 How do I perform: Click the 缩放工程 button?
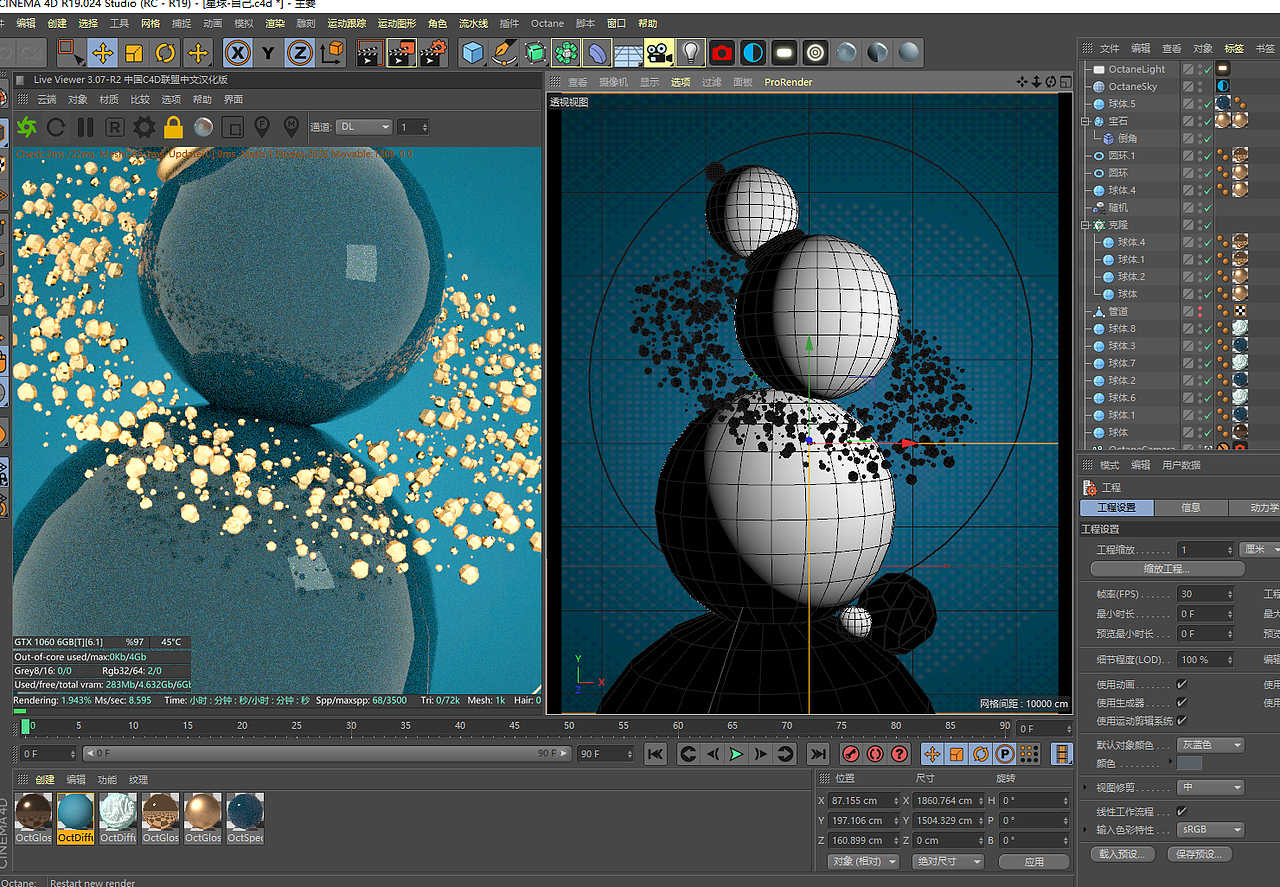1167,569
